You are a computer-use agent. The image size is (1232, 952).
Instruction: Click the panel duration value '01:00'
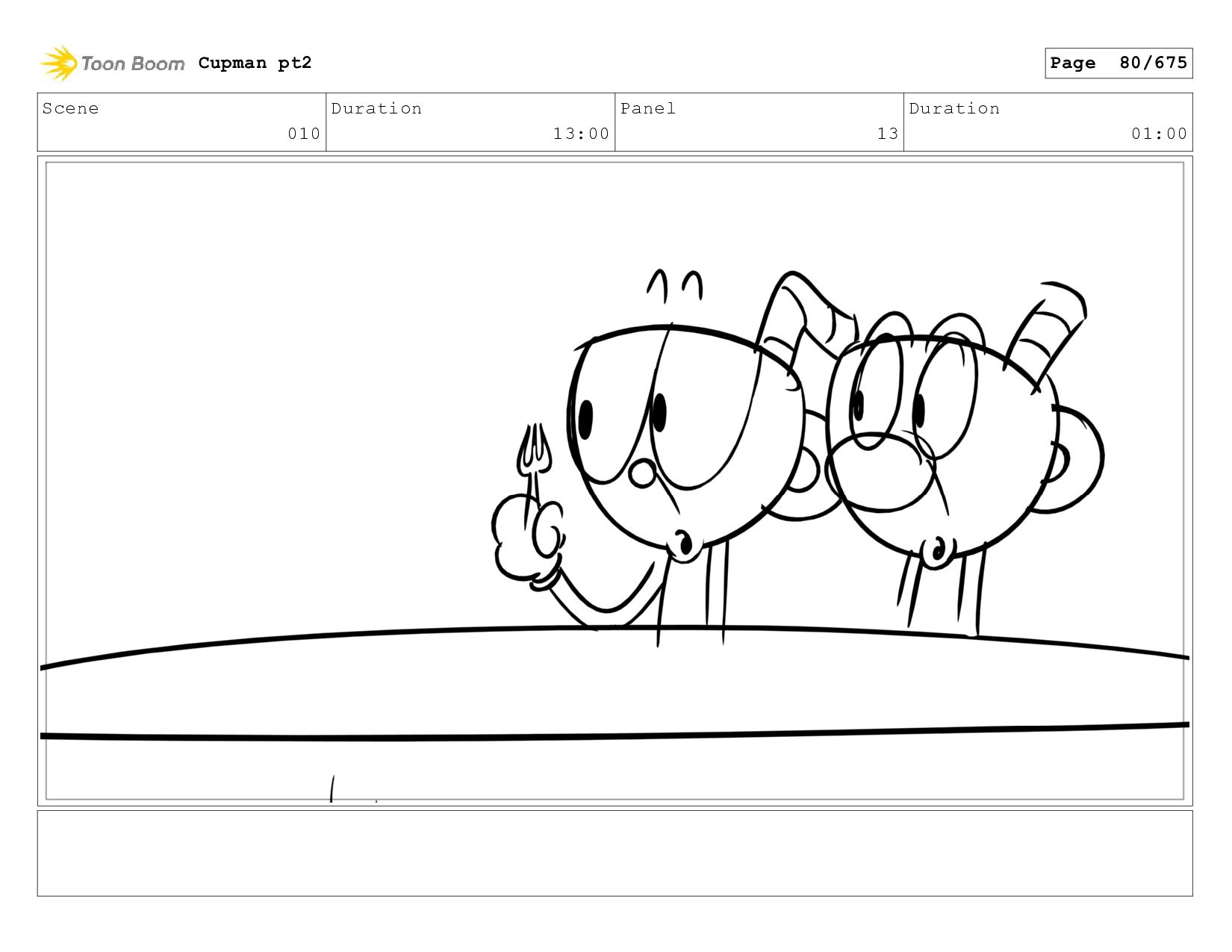point(1159,134)
